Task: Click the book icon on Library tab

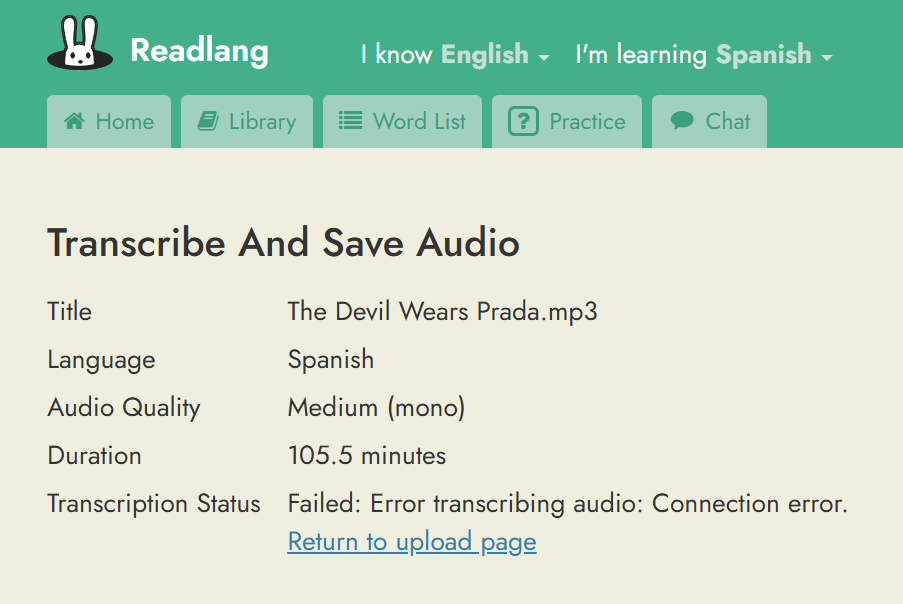Action: [x=208, y=121]
